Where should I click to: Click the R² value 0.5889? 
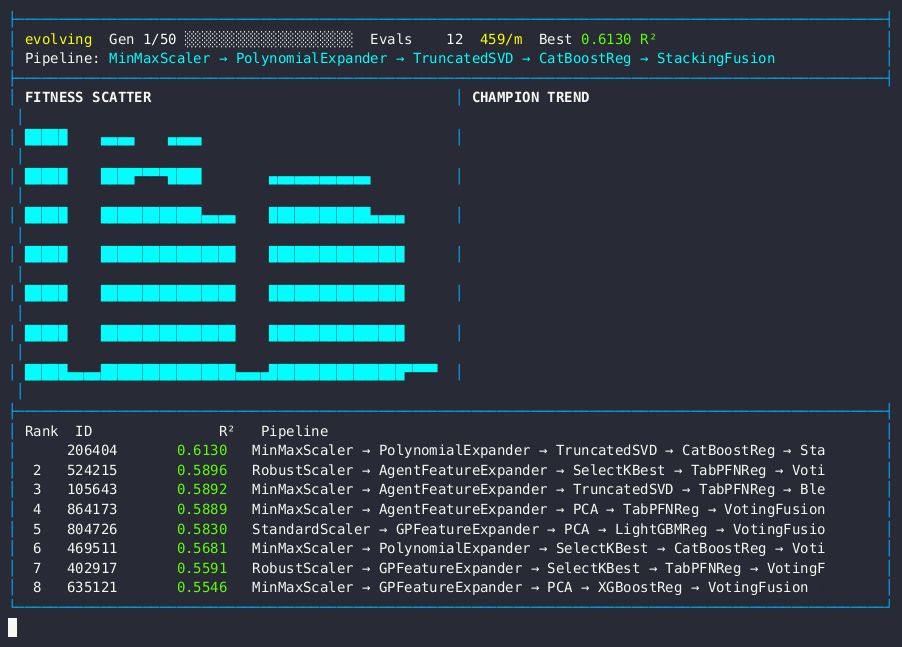coord(202,510)
